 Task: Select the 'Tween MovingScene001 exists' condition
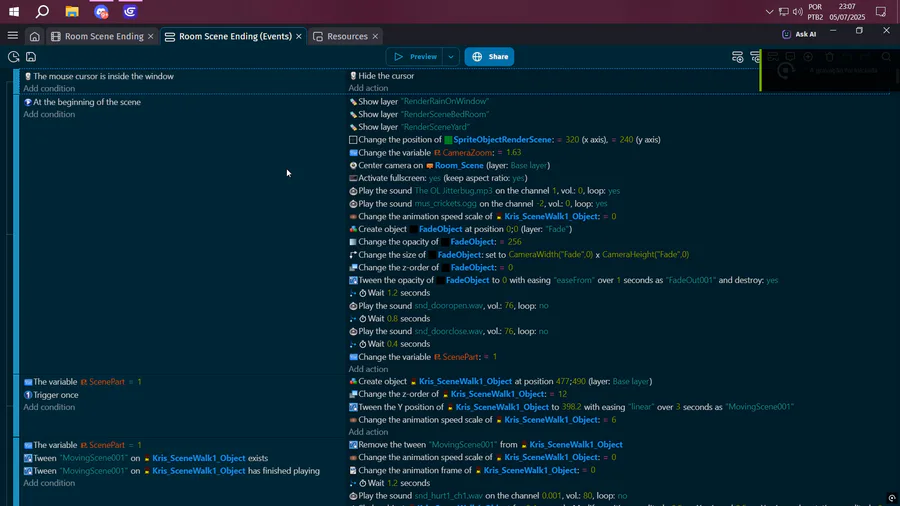click(146, 458)
